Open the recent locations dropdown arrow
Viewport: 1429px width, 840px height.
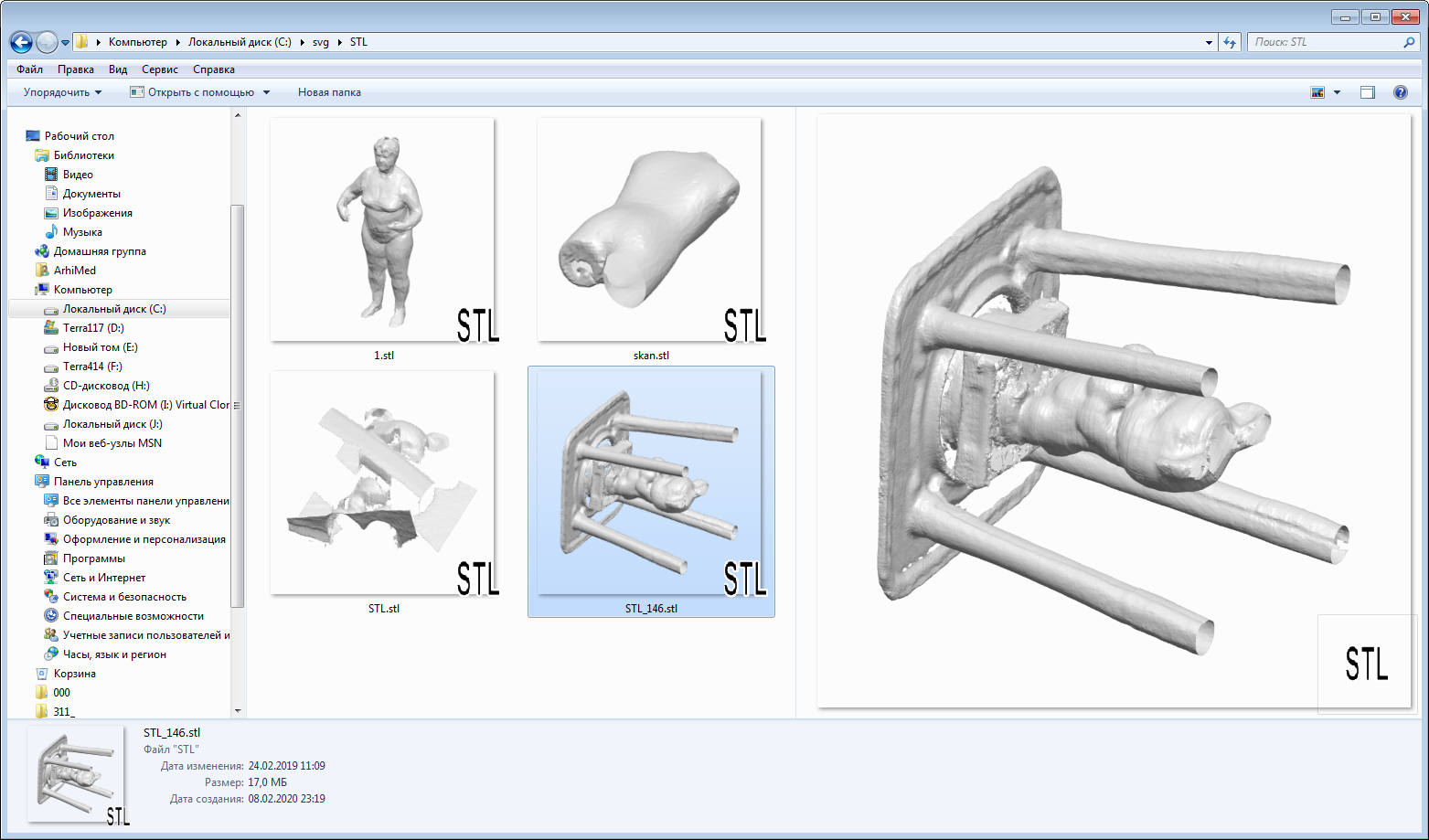65,43
